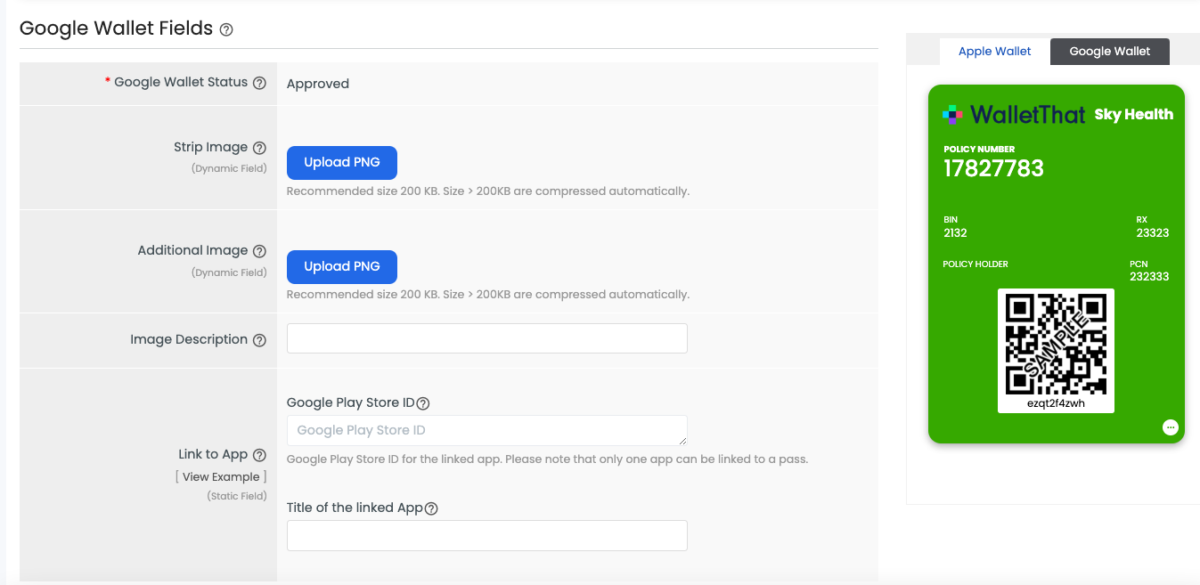Open the more options ellipsis on the pass preview
The image size is (1200, 585).
pos(1170,426)
